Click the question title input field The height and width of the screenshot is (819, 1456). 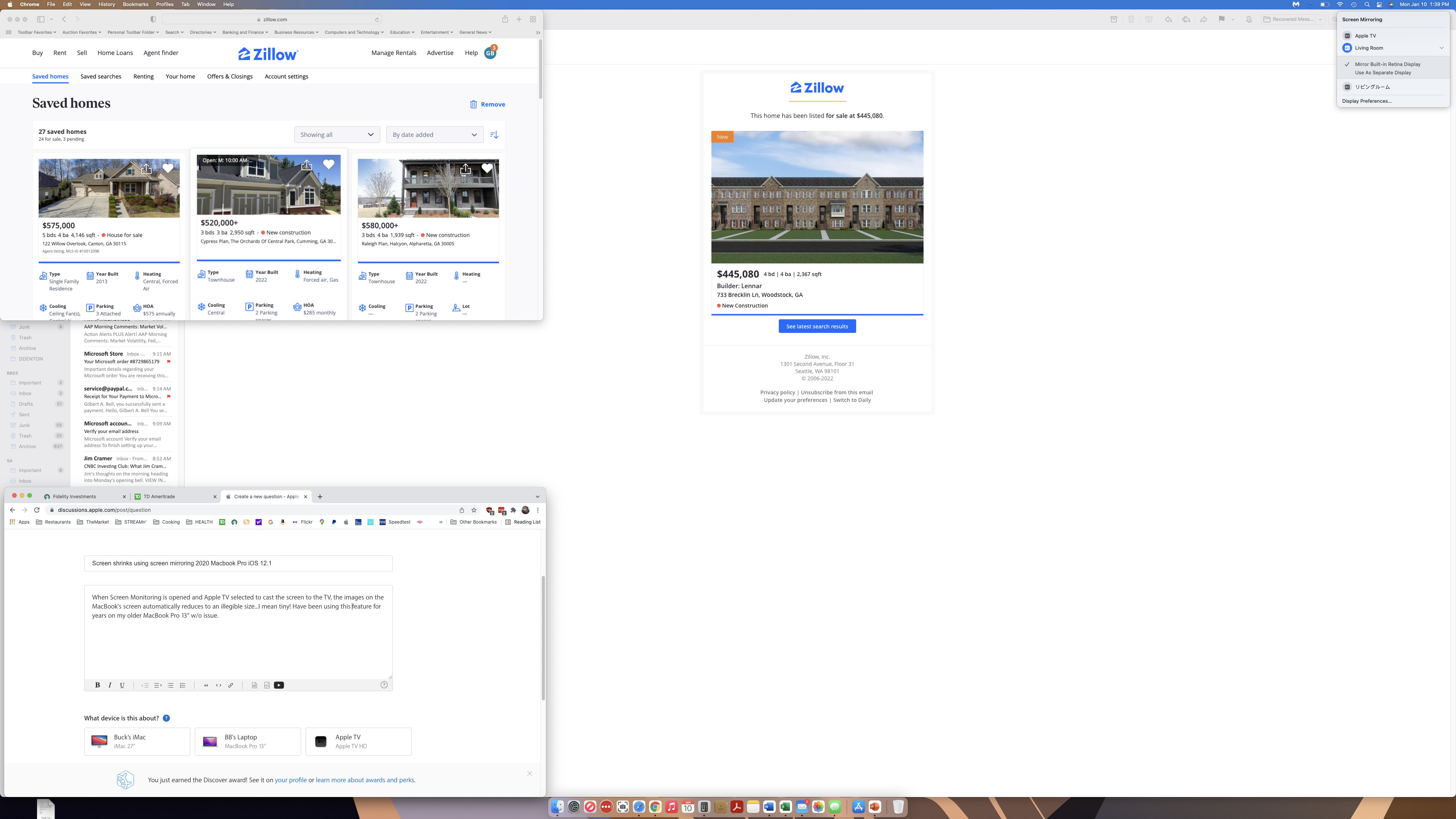coord(238,563)
